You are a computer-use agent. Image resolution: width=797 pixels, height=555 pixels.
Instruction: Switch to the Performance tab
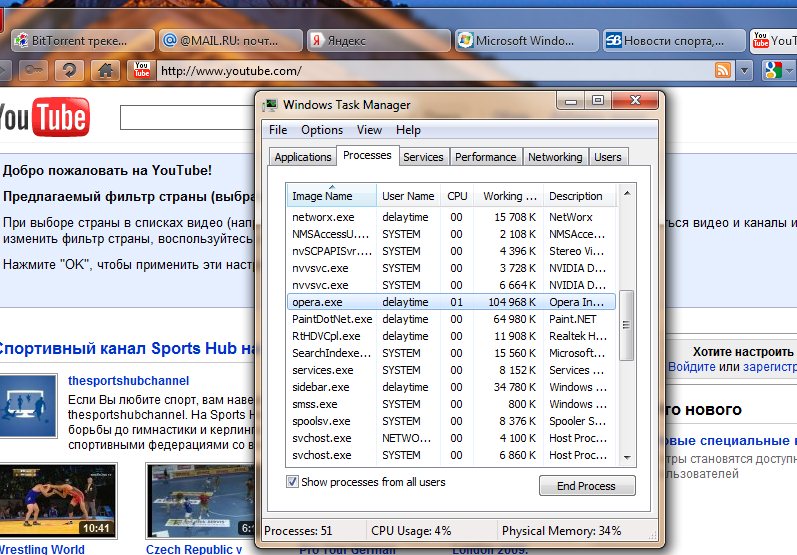[485, 157]
